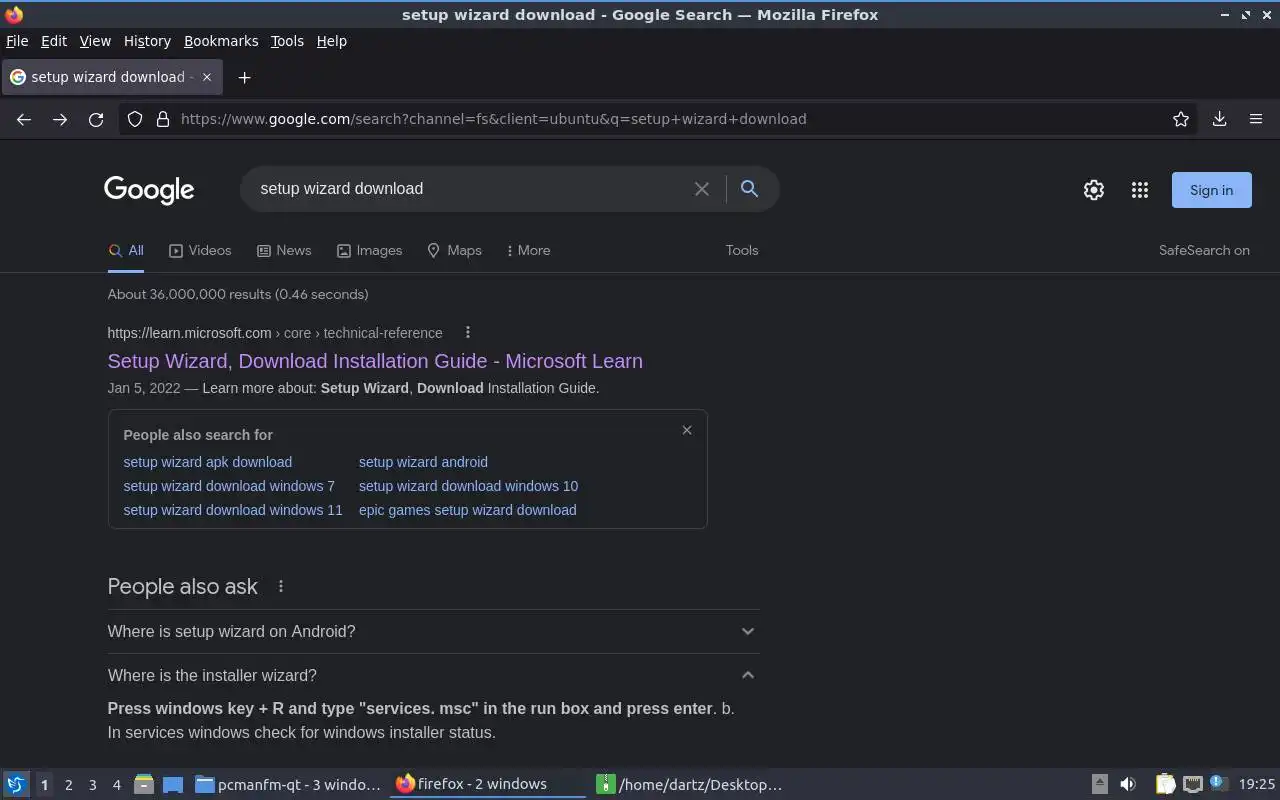1280x800 pixels.
Task: Open the History menu
Action: (147, 41)
